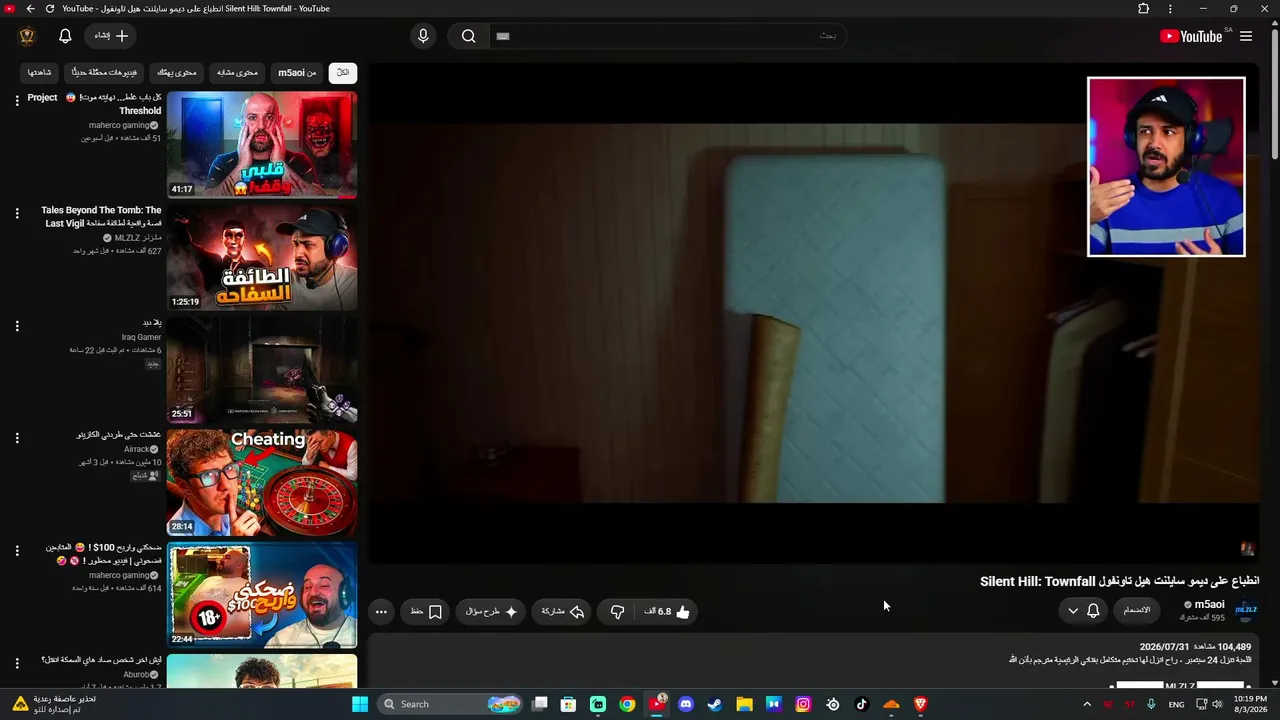Click the الانضمام (Join) button

coord(1137,611)
